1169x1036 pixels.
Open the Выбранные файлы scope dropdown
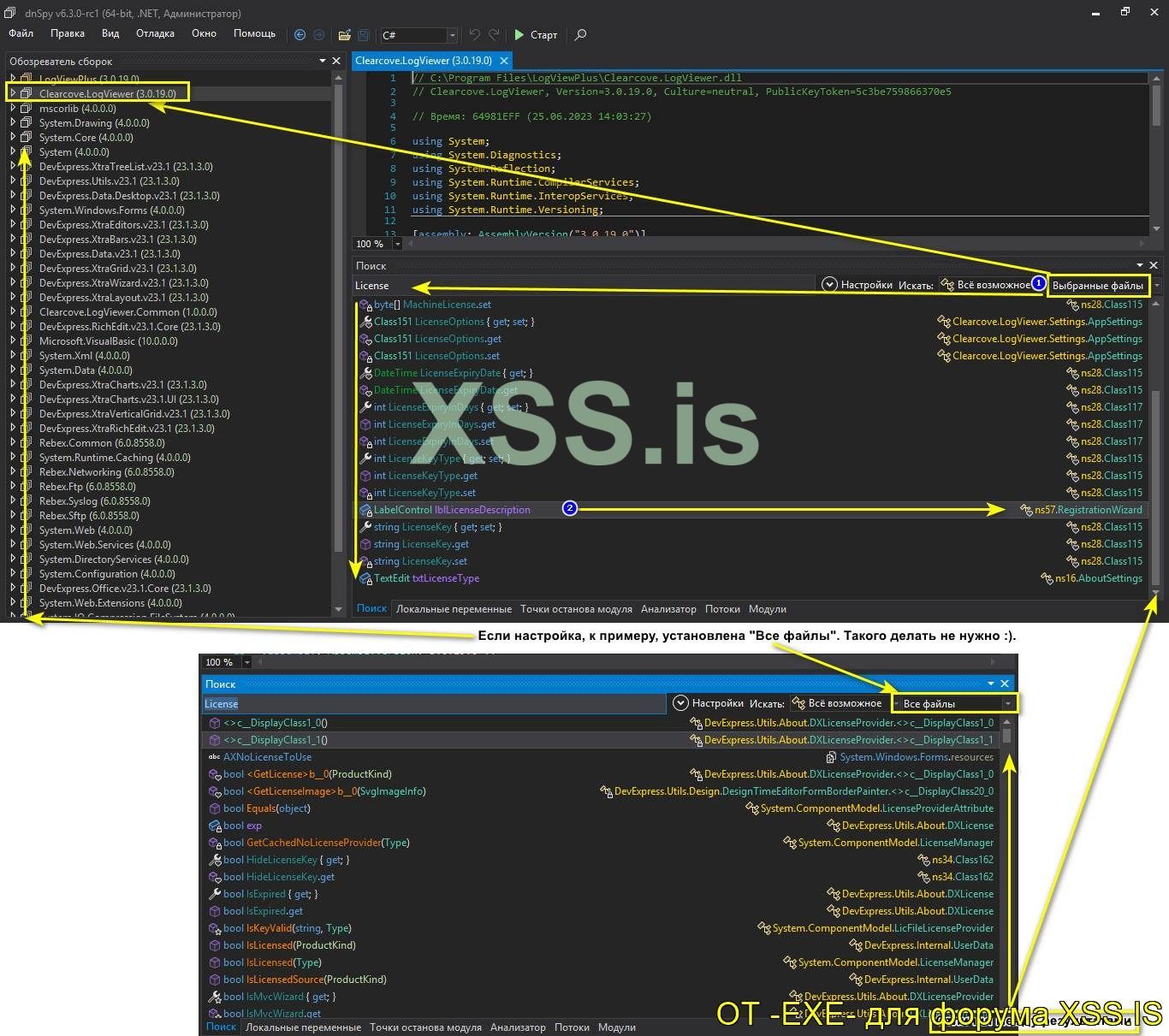[1104, 285]
